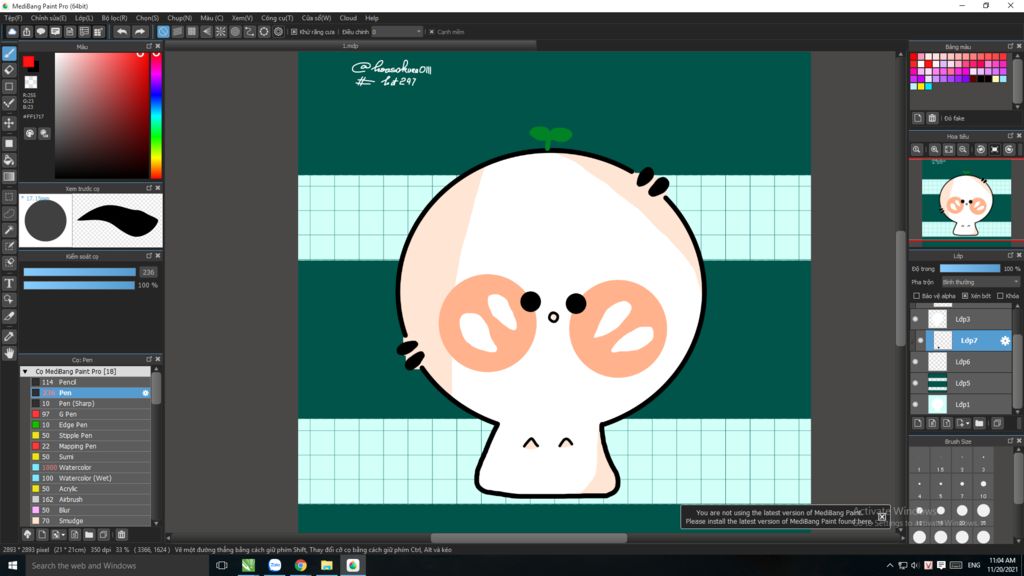
Task: Click the layer opacity Độ trong slider
Action: point(970,268)
